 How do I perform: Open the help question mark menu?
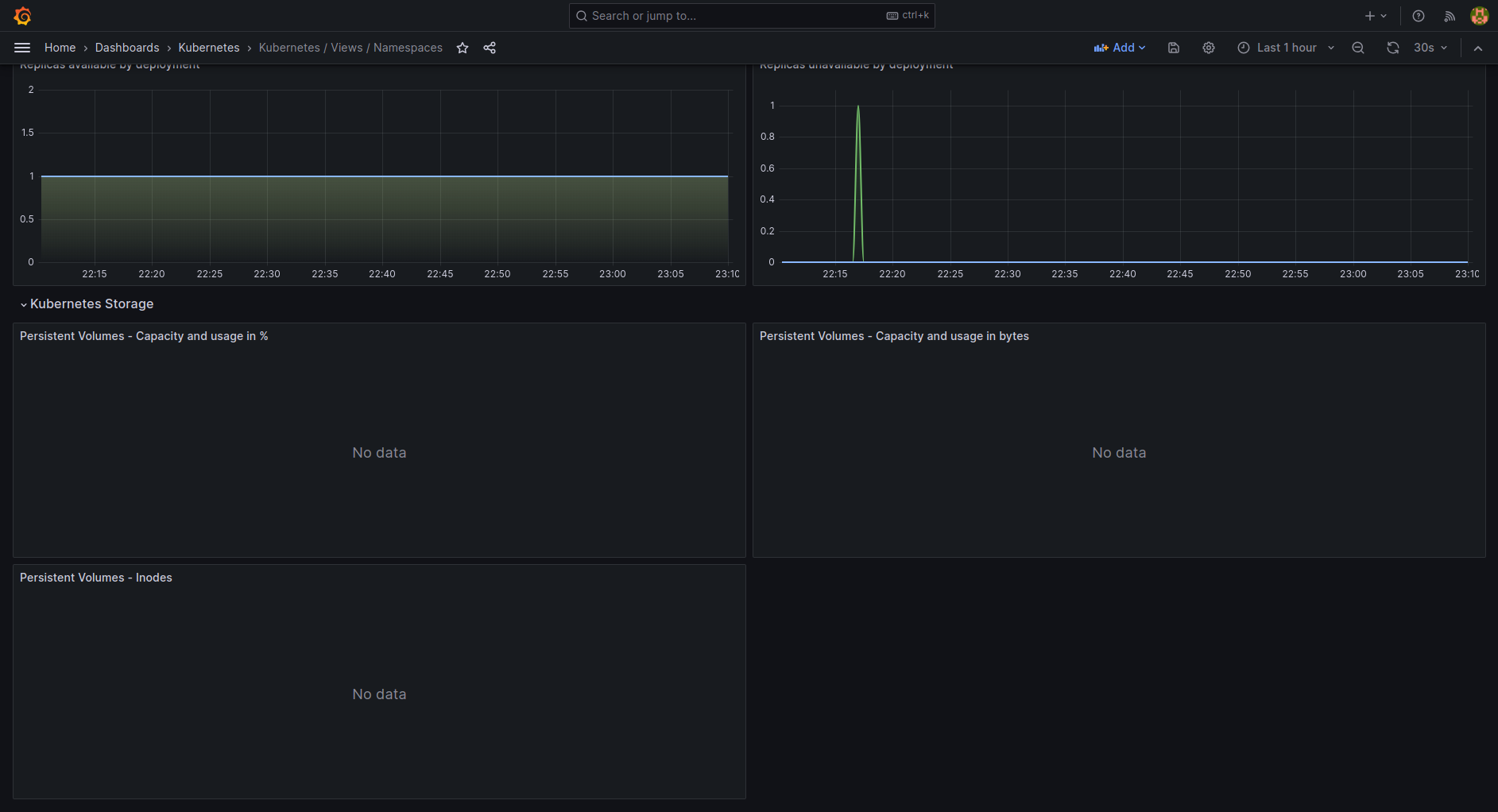pyautogui.click(x=1419, y=16)
